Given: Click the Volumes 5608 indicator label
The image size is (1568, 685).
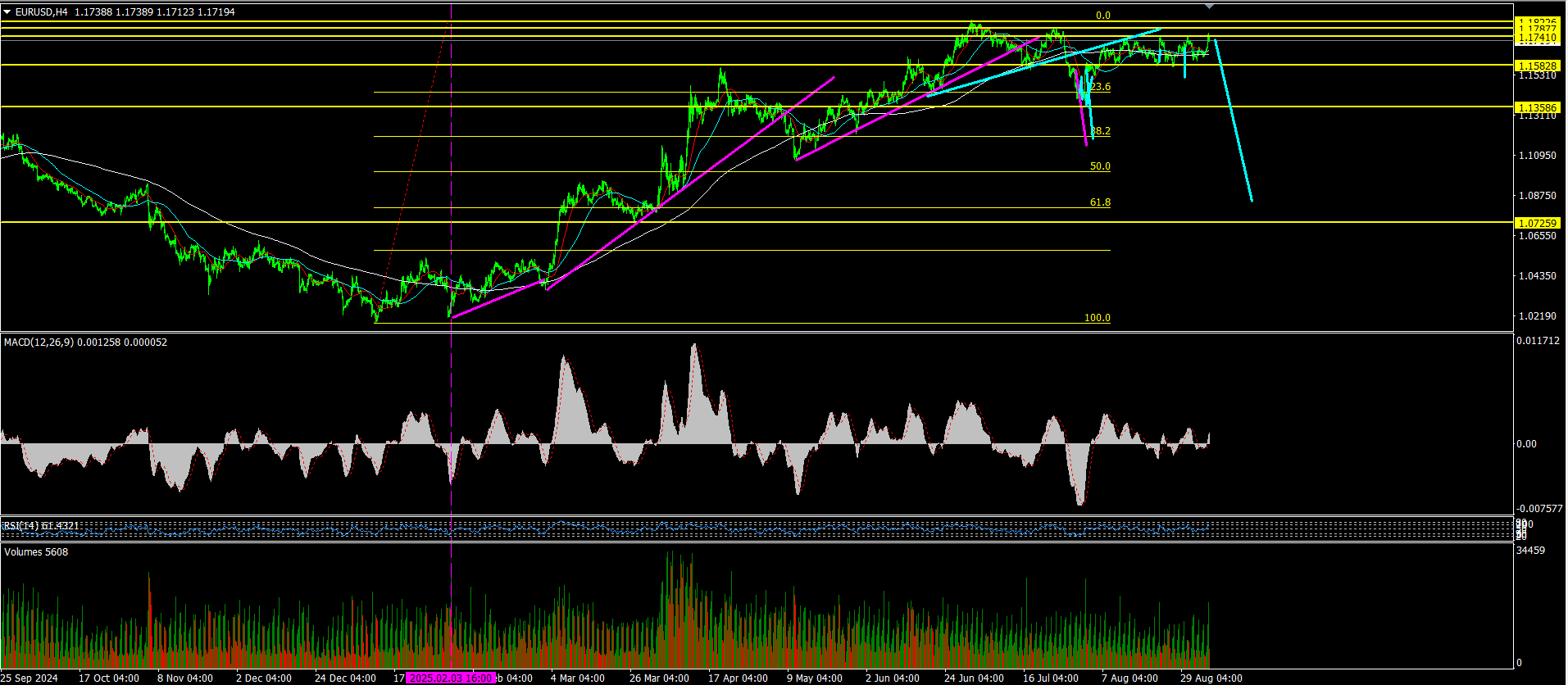Looking at the screenshot, I should pos(36,552).
